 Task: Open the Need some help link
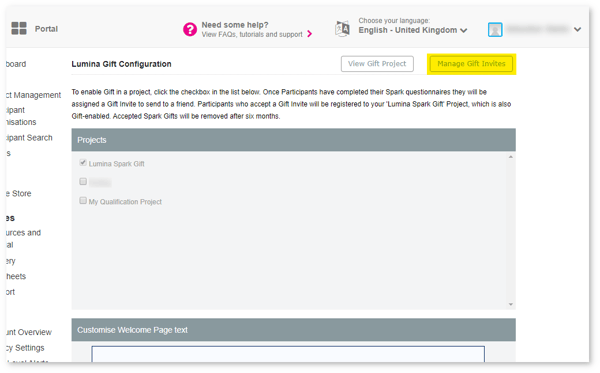(235, 25)
